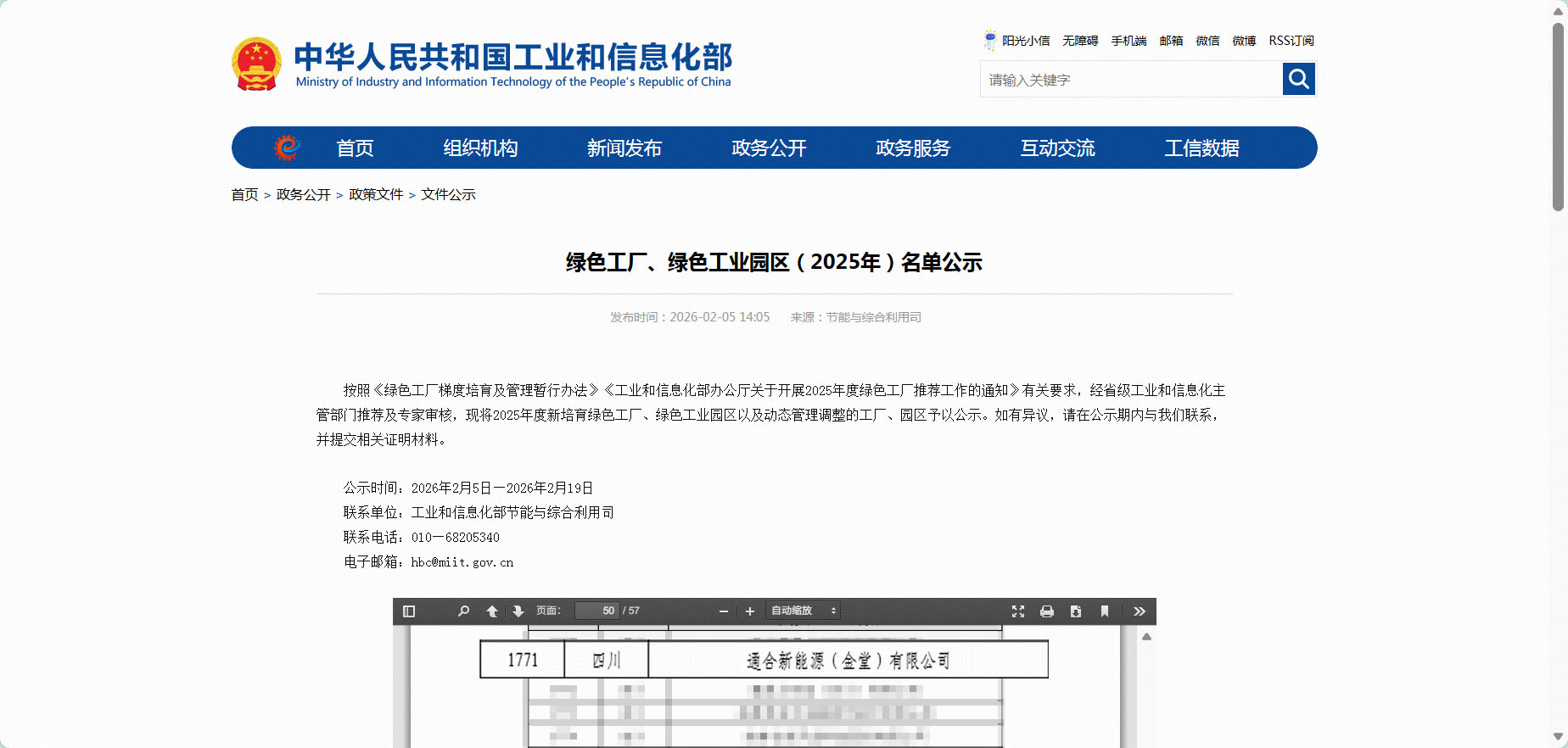Focus the 请输入关键字 search box
This screenshot has width=1568, height=748.
[x=1131, y=80]
